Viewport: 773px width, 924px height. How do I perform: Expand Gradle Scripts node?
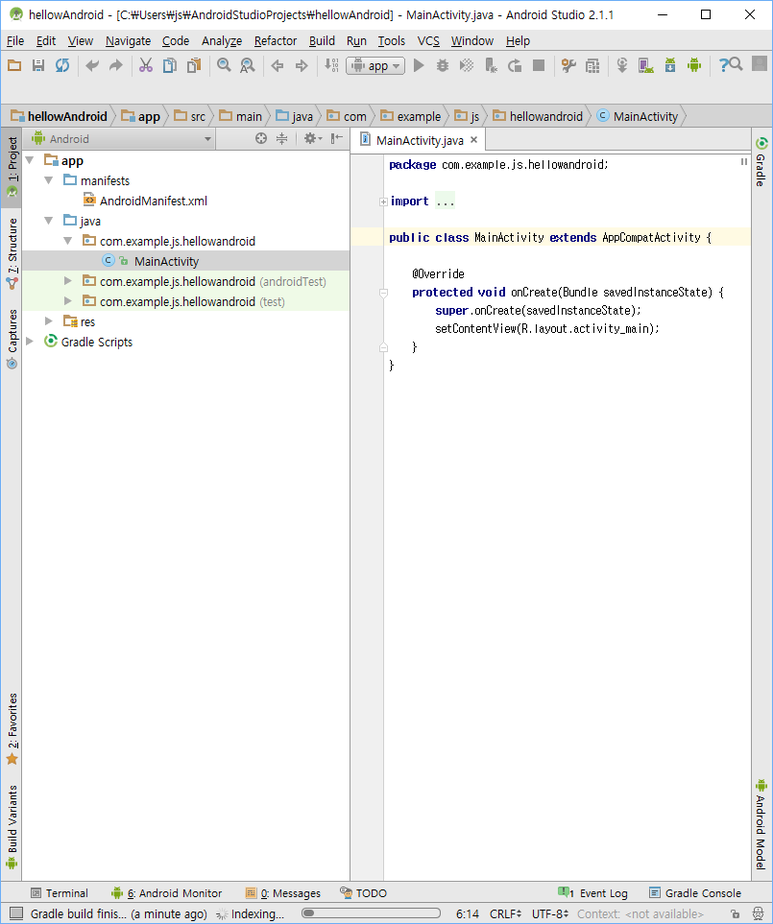[x=30, y=341]
